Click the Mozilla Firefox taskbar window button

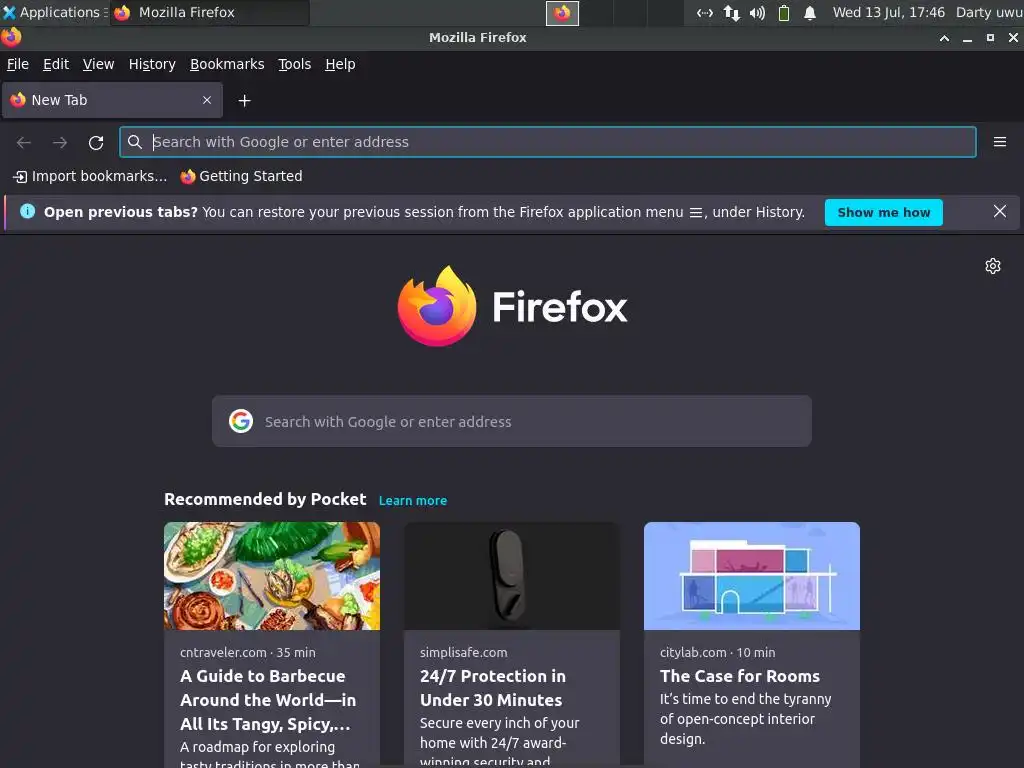(x=210, y=12)
